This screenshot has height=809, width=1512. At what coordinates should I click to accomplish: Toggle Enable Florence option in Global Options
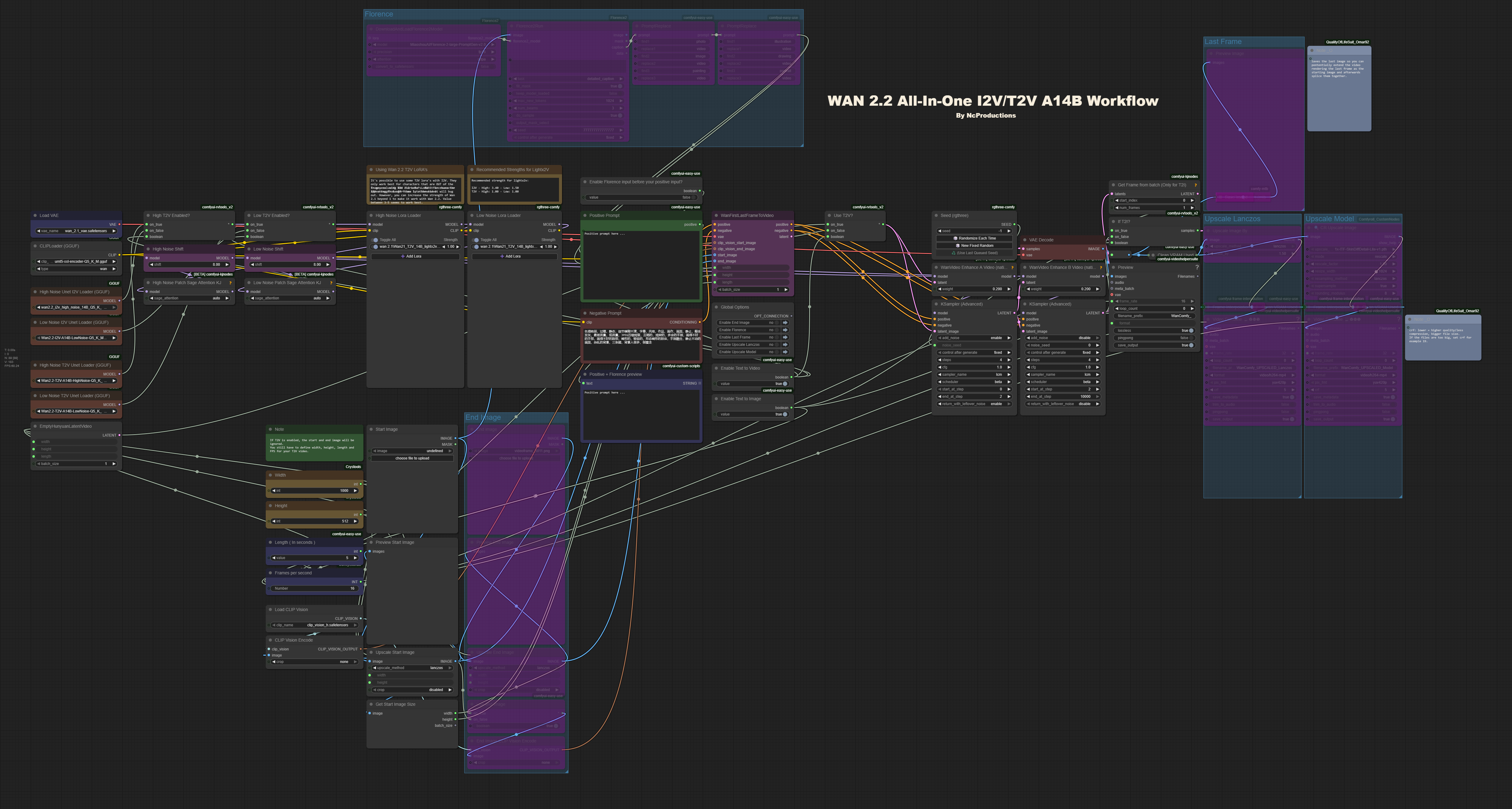click(776, 330)
